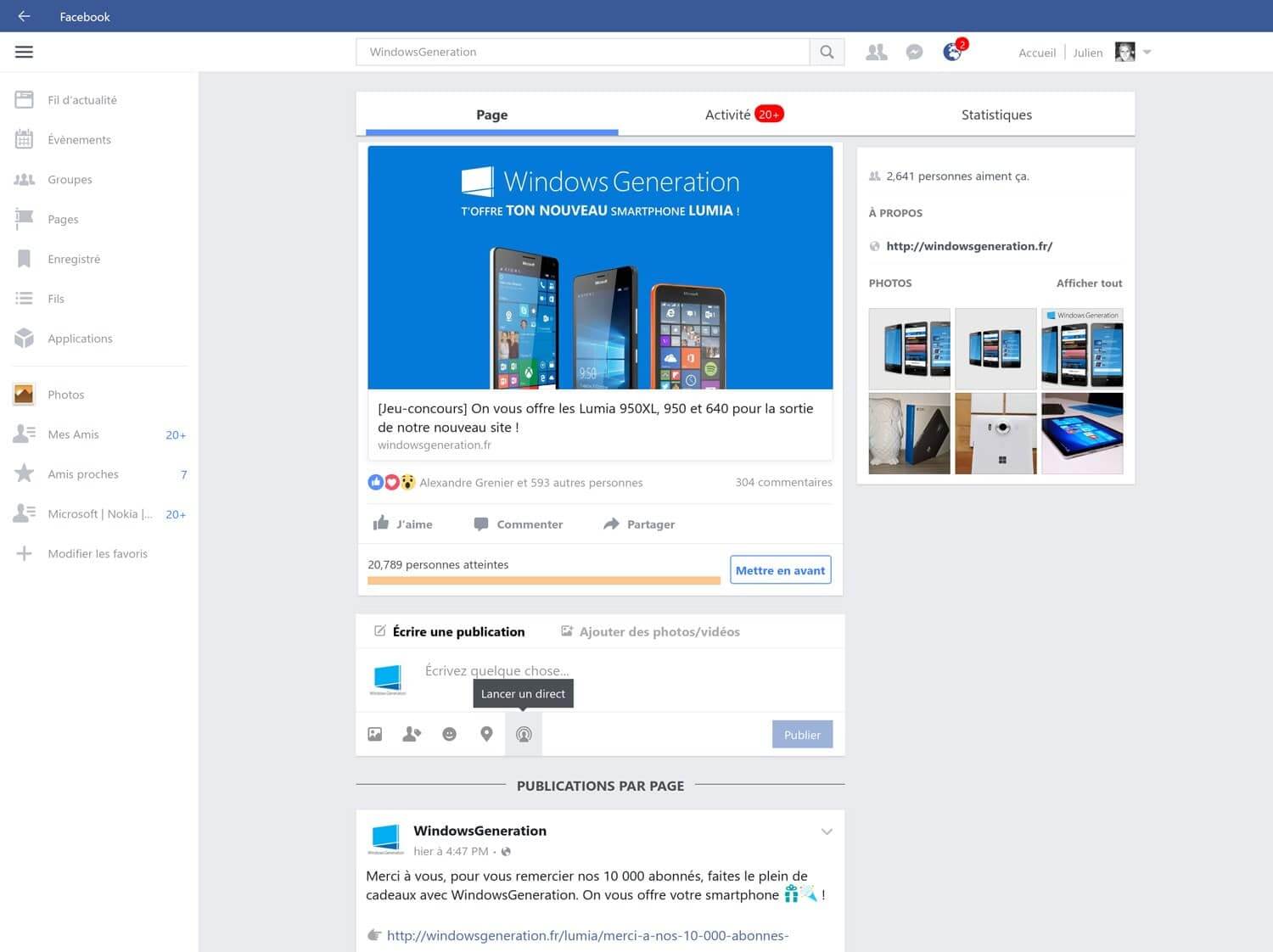Click the 304 commentaires count
Viewport: 1273px width, 952px height.
[x=783, y=482]
